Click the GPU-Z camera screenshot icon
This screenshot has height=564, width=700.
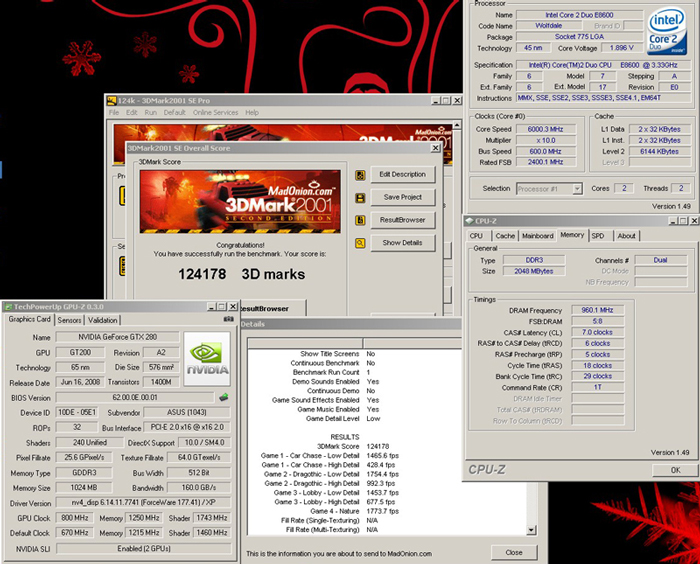(x=229, y=319)
